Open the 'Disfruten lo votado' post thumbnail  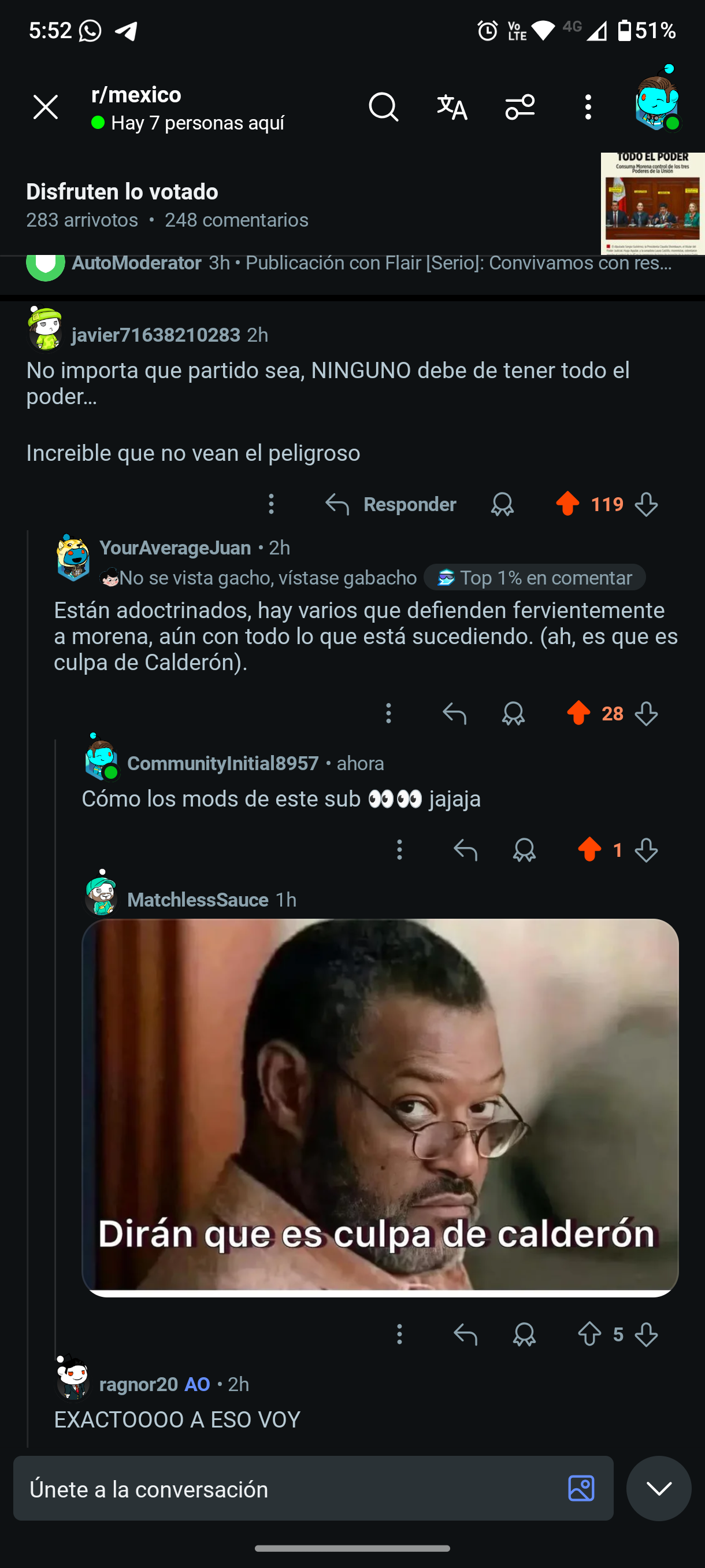pos(652,204)
